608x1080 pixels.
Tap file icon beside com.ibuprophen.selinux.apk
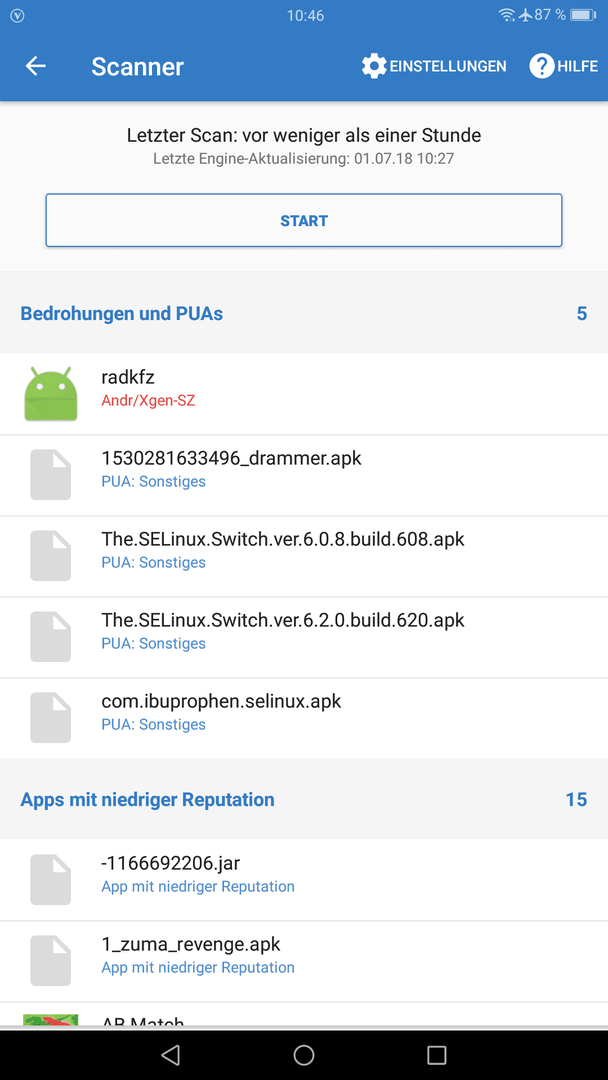click(50, 718)
